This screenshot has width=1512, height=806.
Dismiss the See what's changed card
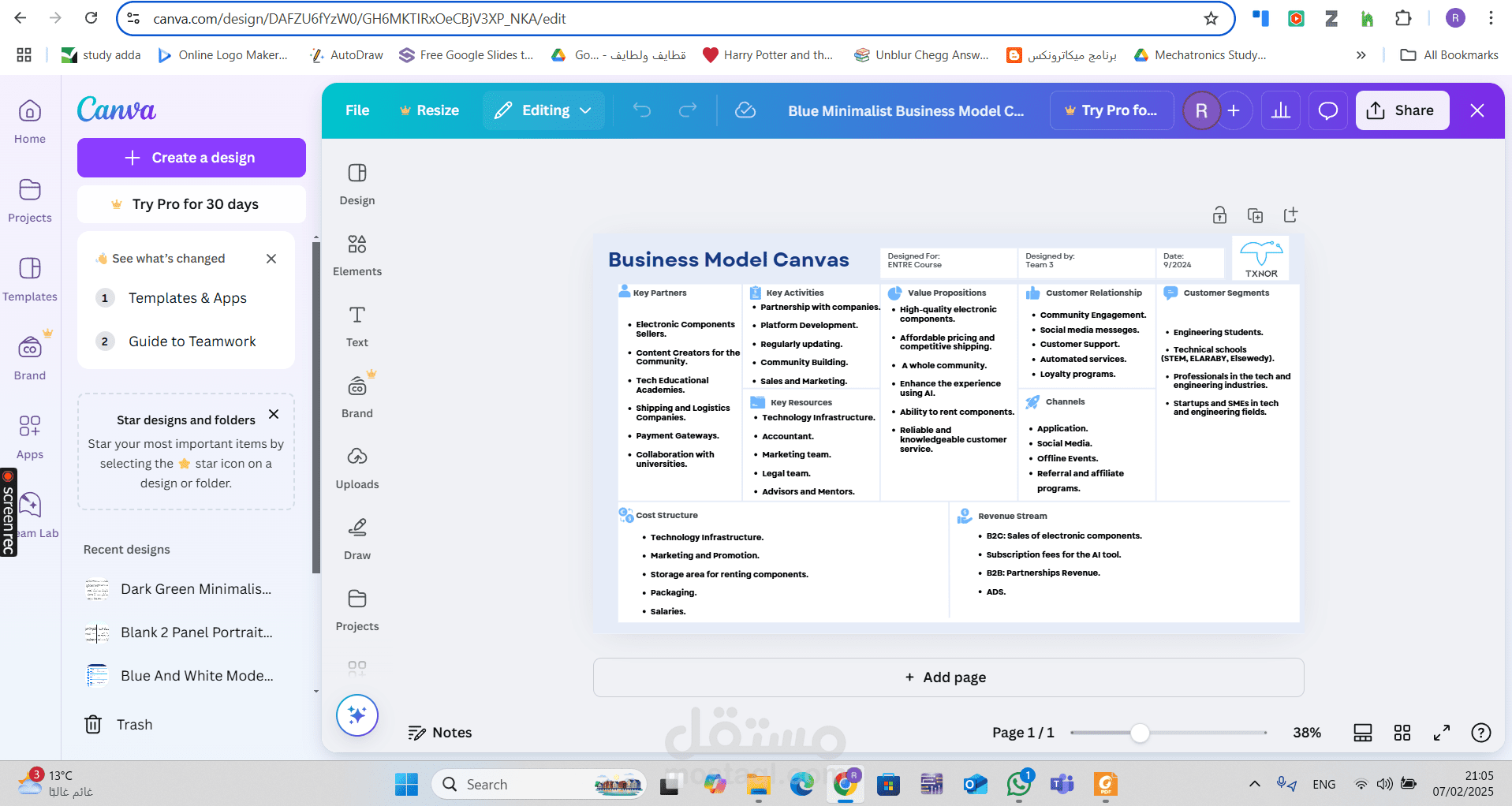coord(271,259)
